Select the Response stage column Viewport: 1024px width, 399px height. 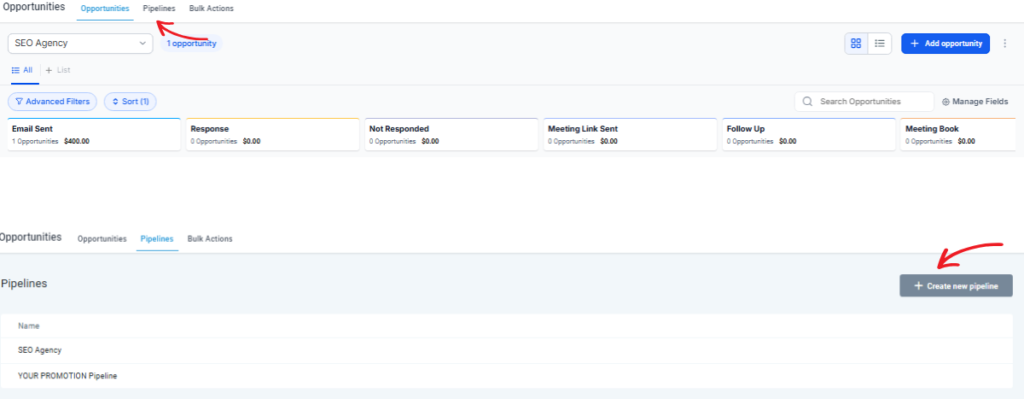[x=273, y=135]
